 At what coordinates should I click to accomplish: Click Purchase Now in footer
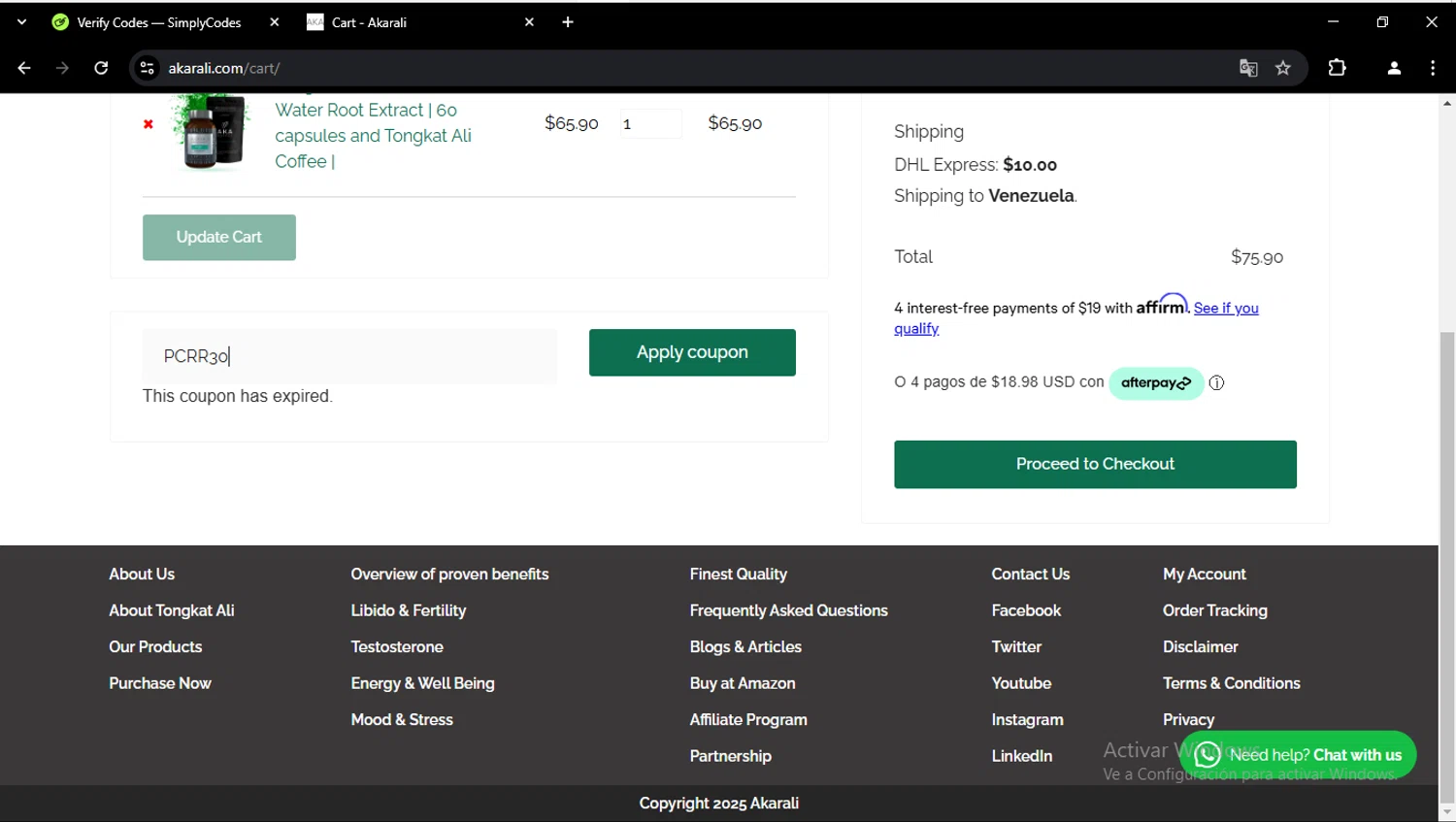[160, 683]
